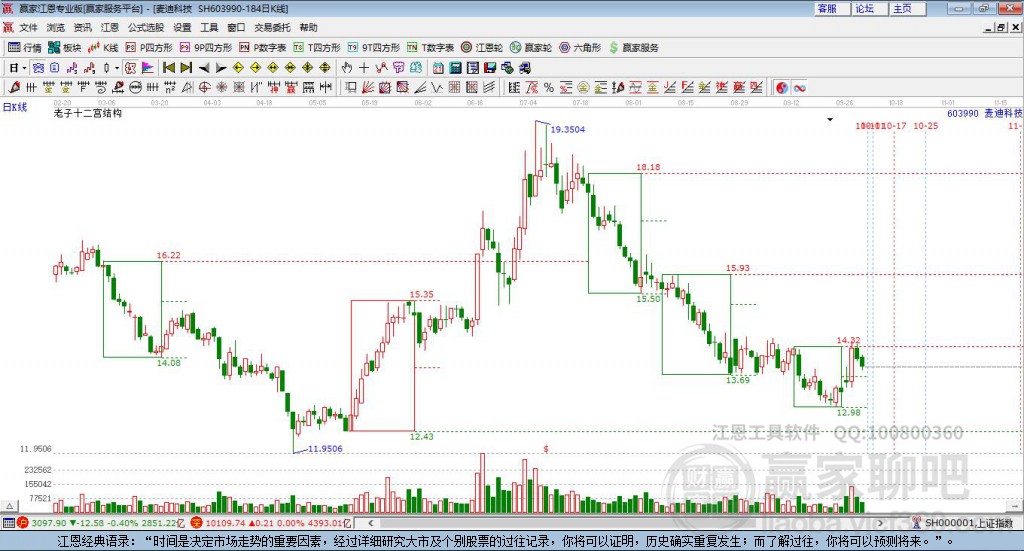Open the 文件 menu
This screenshot has height=551, width=1024.
pyautogui.click(x=28, y=27)
